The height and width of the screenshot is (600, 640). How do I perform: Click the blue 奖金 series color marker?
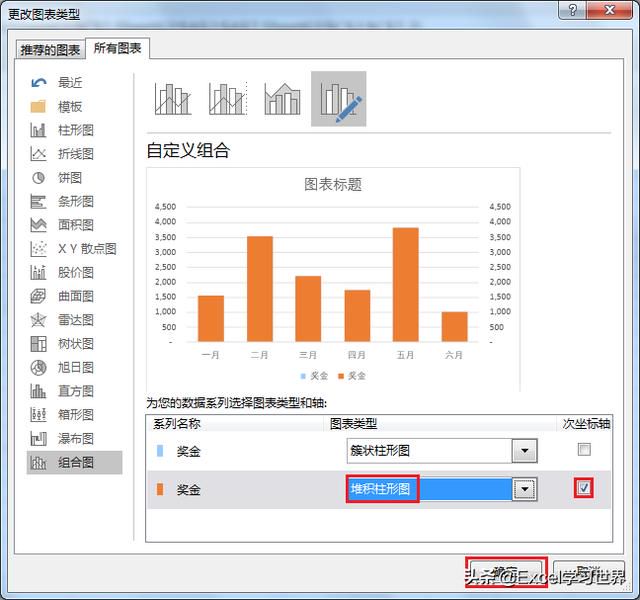click(160, 451)
